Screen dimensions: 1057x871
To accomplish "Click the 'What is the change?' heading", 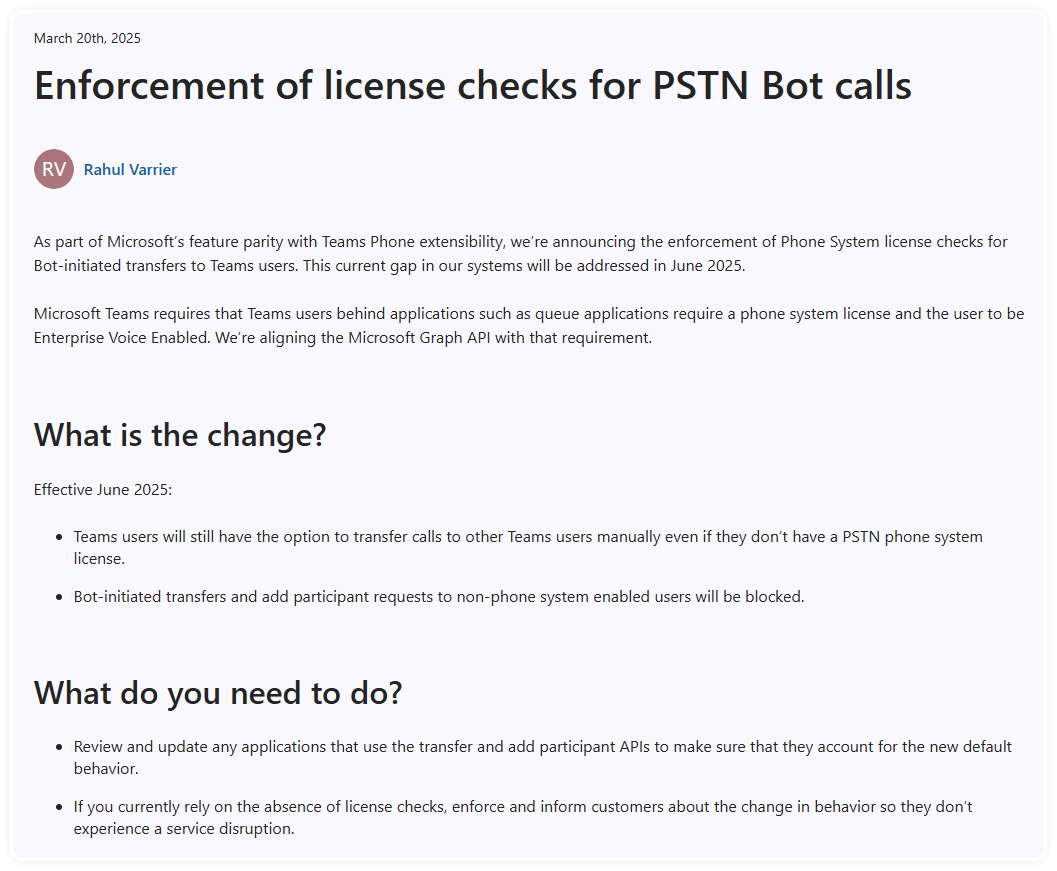I will click(x=180, y=435).
